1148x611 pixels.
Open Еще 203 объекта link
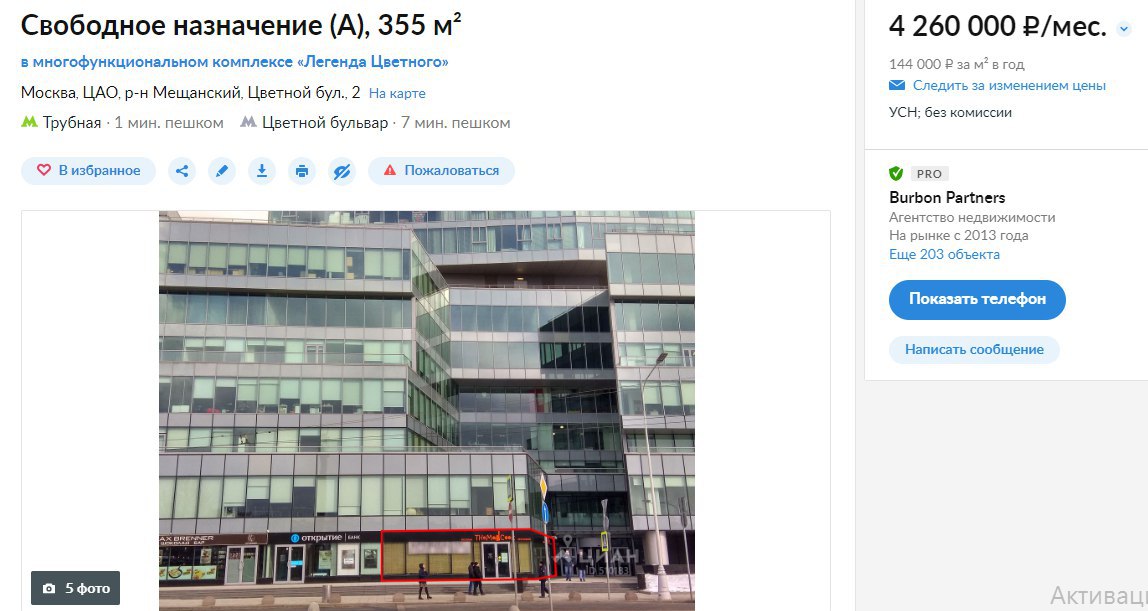(944, 255)
